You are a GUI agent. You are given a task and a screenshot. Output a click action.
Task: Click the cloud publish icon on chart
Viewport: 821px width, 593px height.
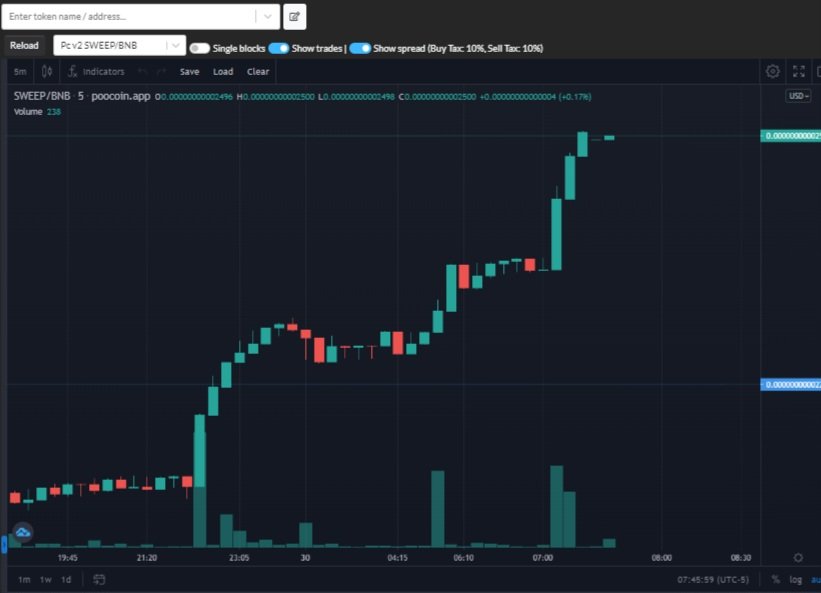click(x=23, y=532)
